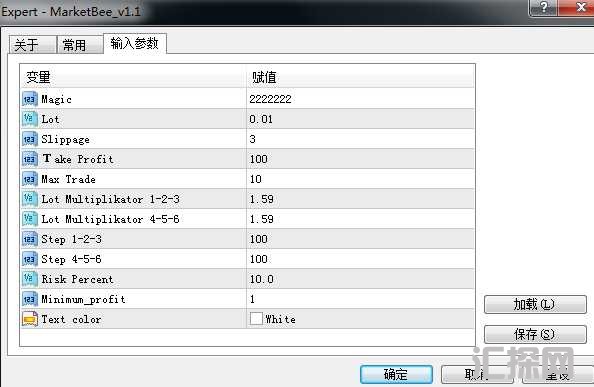Edit the Lot value 0.01

pyautogui.click(x=261, y=119)
